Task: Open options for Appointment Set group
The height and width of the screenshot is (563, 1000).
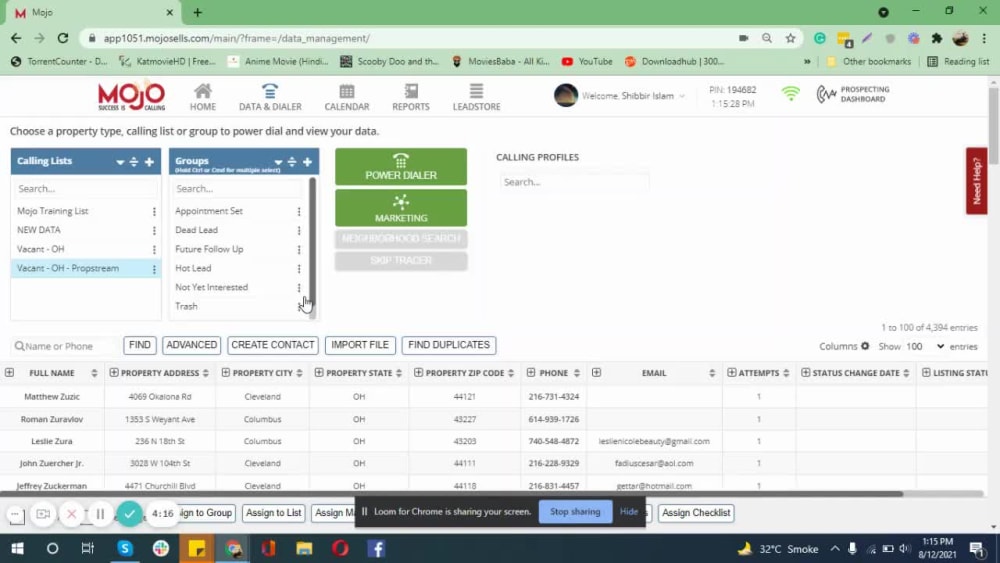Action: 298,212
